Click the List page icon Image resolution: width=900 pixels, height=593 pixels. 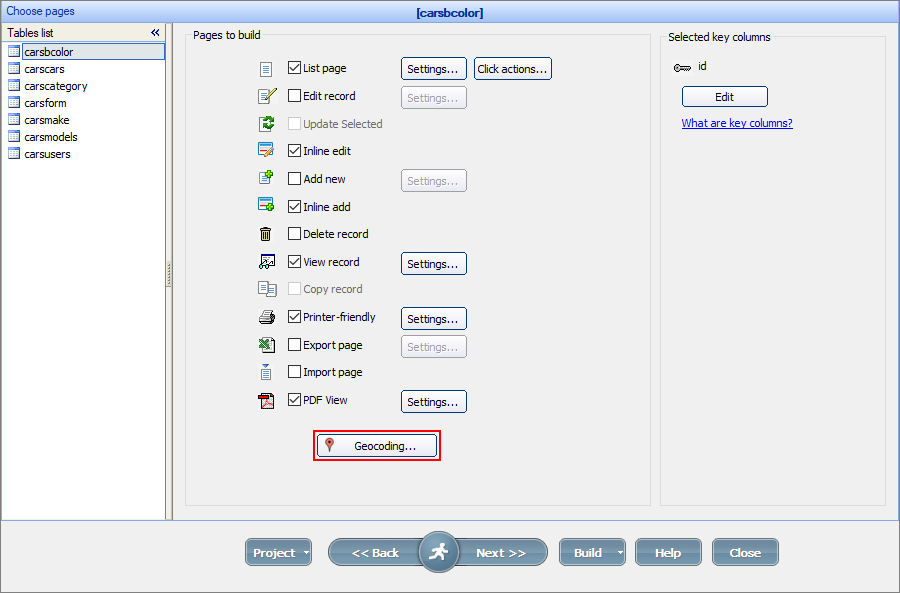click(266, 69)
